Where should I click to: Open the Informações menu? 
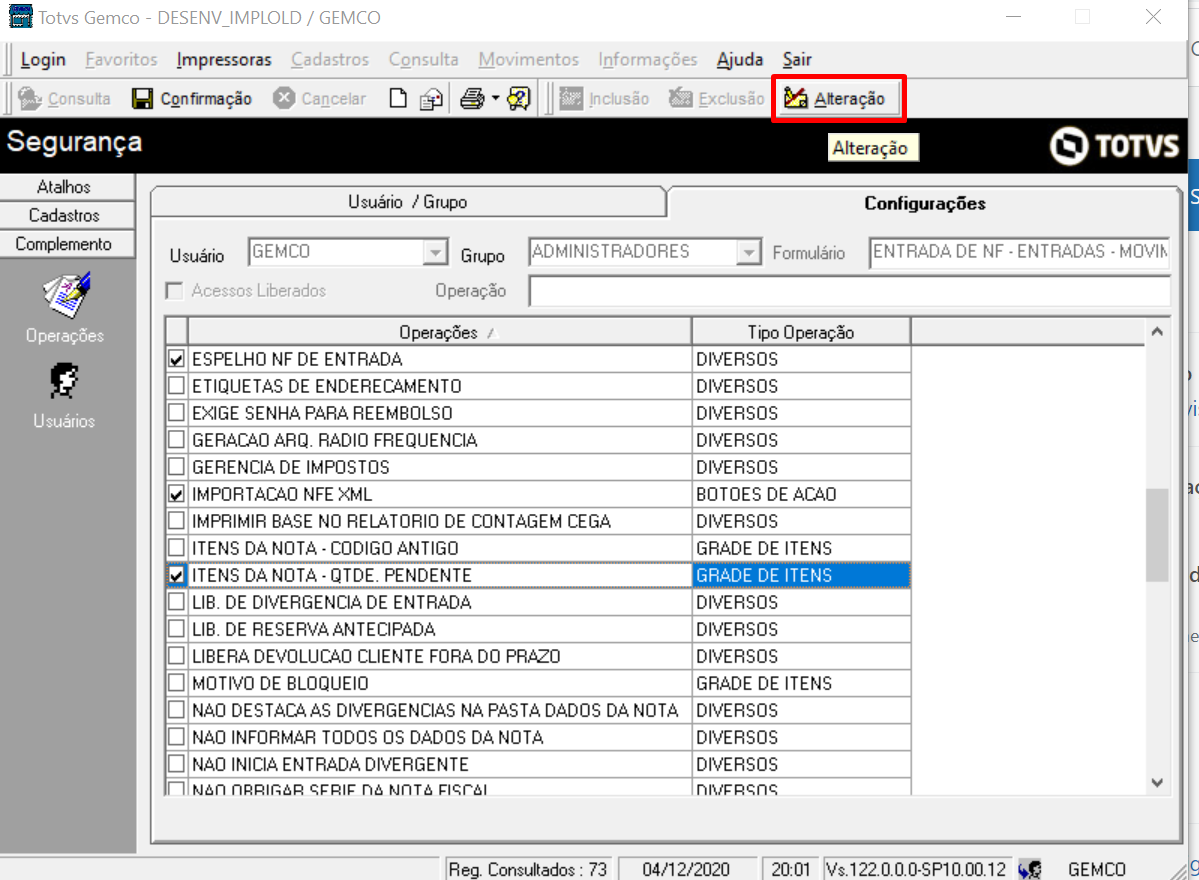click(648, 60)
